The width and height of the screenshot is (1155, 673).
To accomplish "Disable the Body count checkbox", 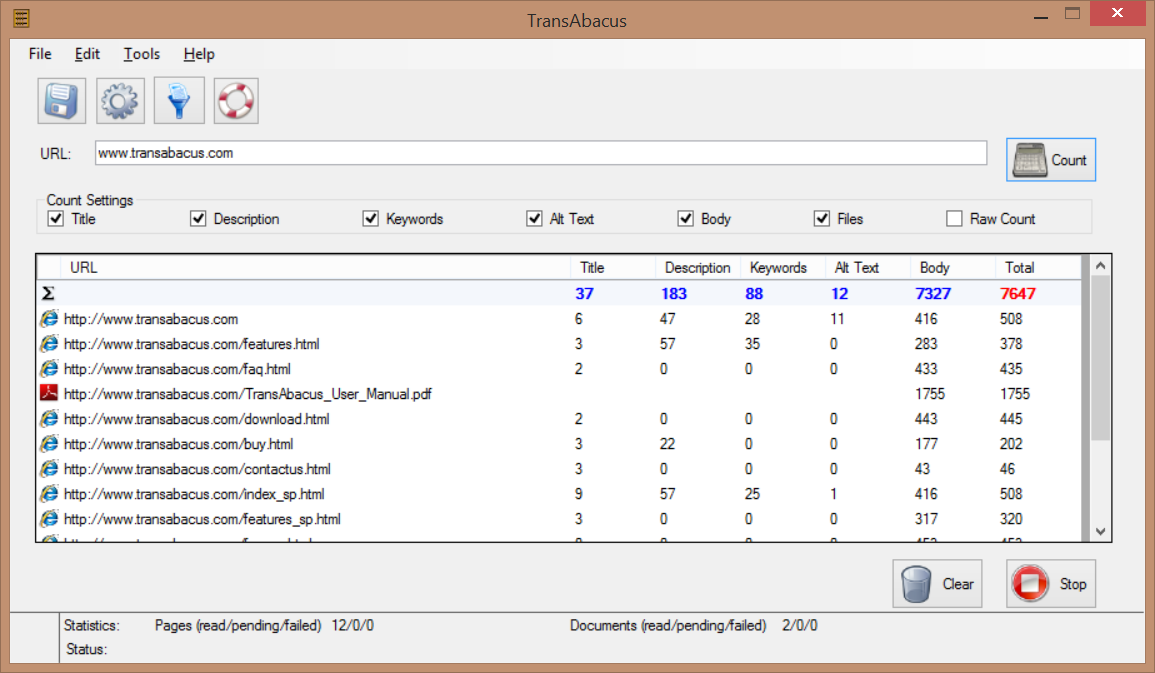I will pos(686,219).
